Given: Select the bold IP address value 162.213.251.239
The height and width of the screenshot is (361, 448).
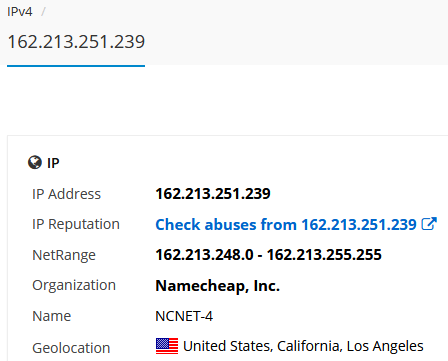Looking at the screenshot, I should 213,194.
